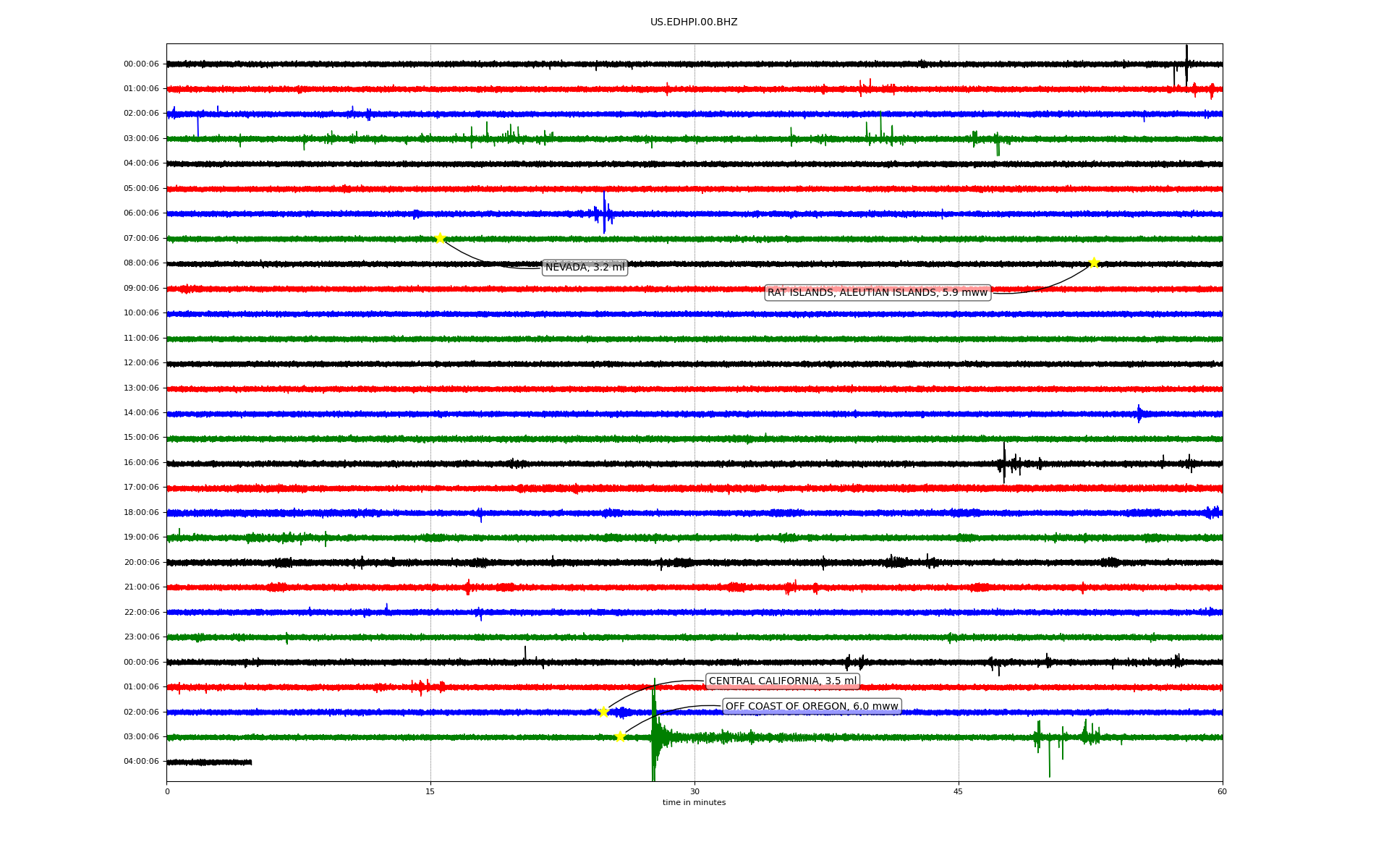Click the Rat Islands event star marker
1389x868 pixels.
[1094, 263]
